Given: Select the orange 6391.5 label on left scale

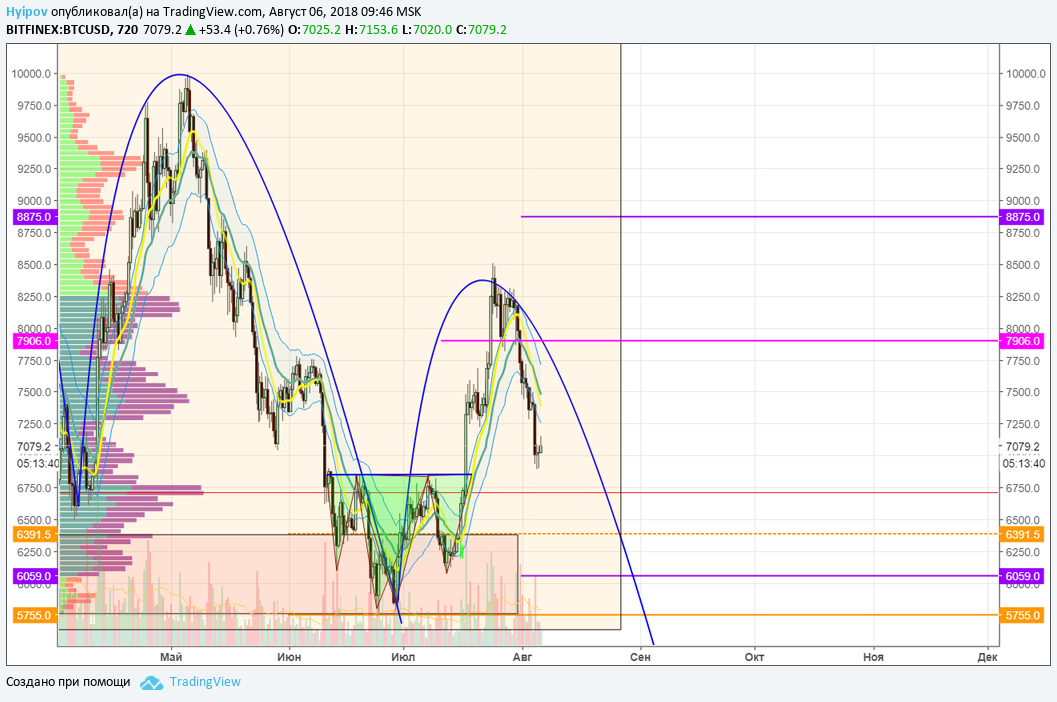Looking at the screenshot, I should pyautogui.click(x=34, y=535).
